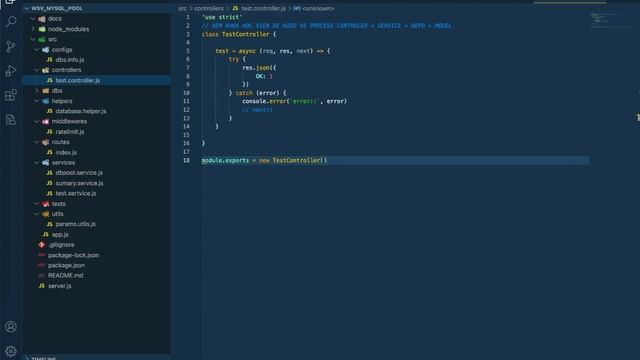Screen dimensions: 640x360
Task: Open index.js under routes
Action: click(x=66, y=152)
